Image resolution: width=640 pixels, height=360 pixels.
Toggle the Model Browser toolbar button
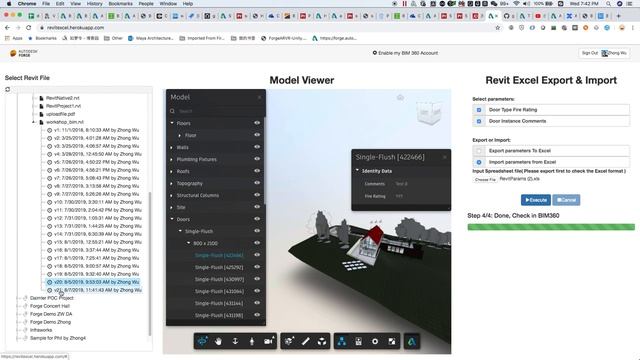(342, 341)
